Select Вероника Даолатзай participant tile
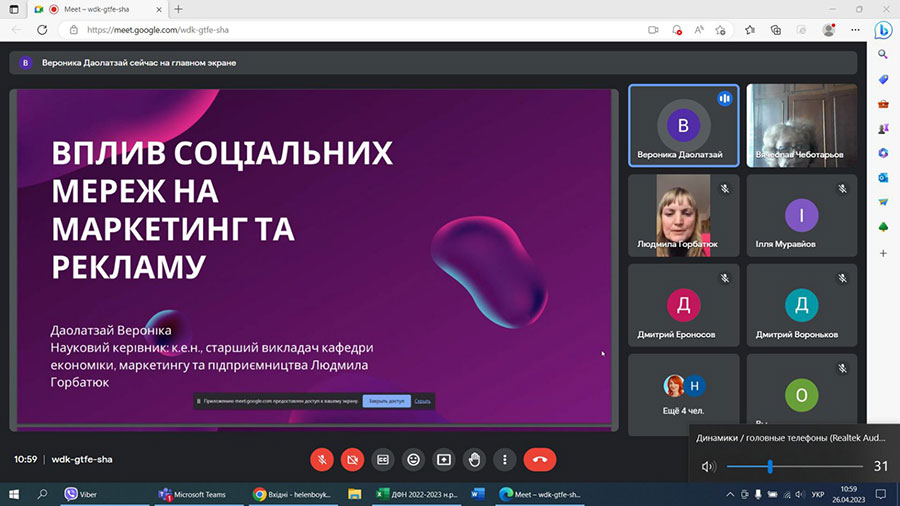The width and height of the screenshot is (900, 506). coord(684,126)
